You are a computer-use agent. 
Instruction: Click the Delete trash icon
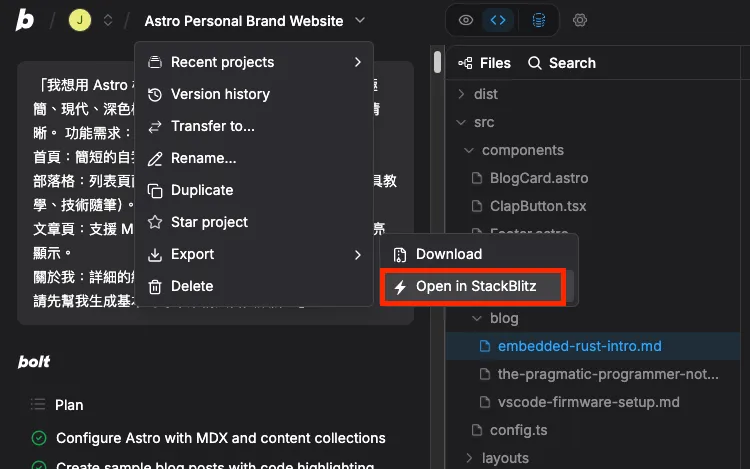click(155, 287)
